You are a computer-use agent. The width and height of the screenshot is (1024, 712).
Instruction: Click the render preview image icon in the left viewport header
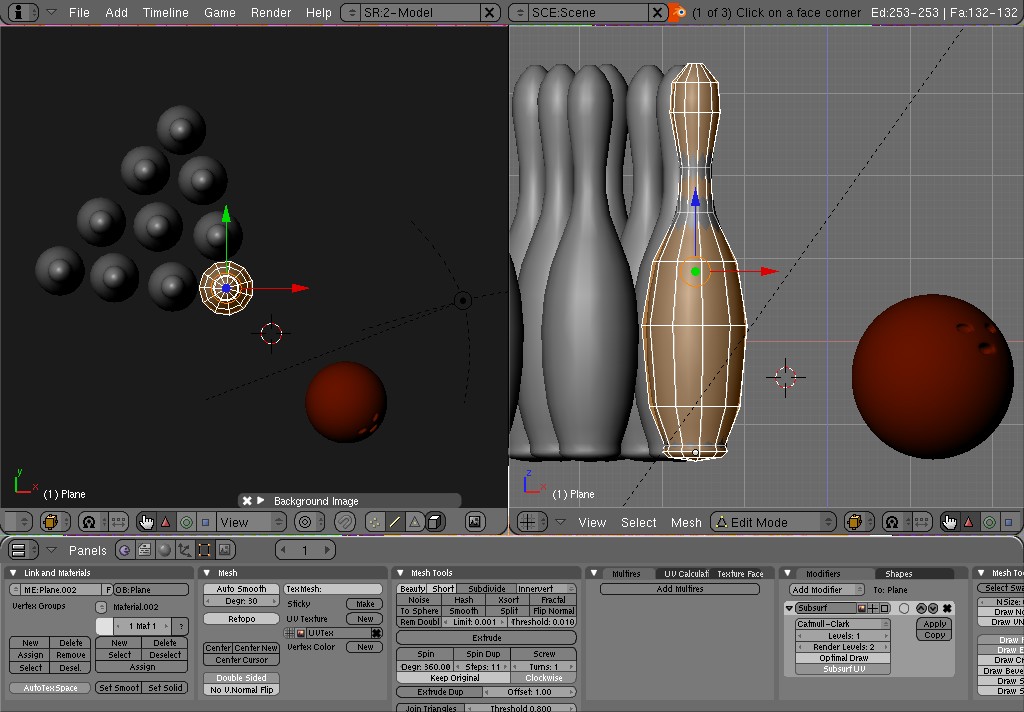(475, 522)
